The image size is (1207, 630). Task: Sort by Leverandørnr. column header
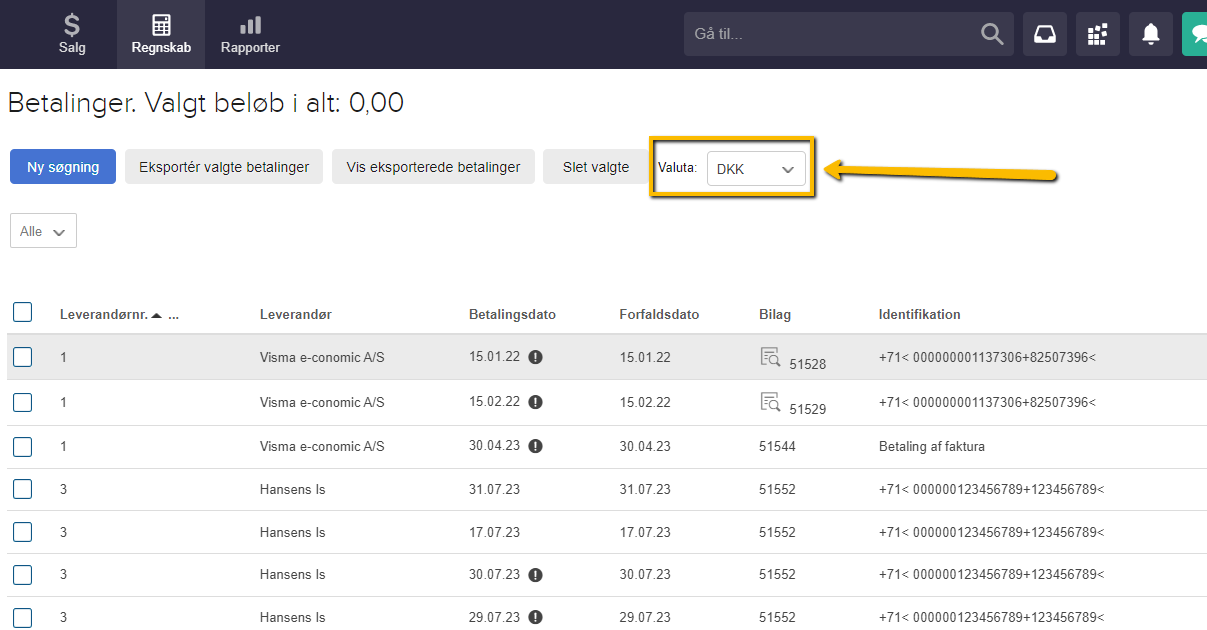point(105,314)
